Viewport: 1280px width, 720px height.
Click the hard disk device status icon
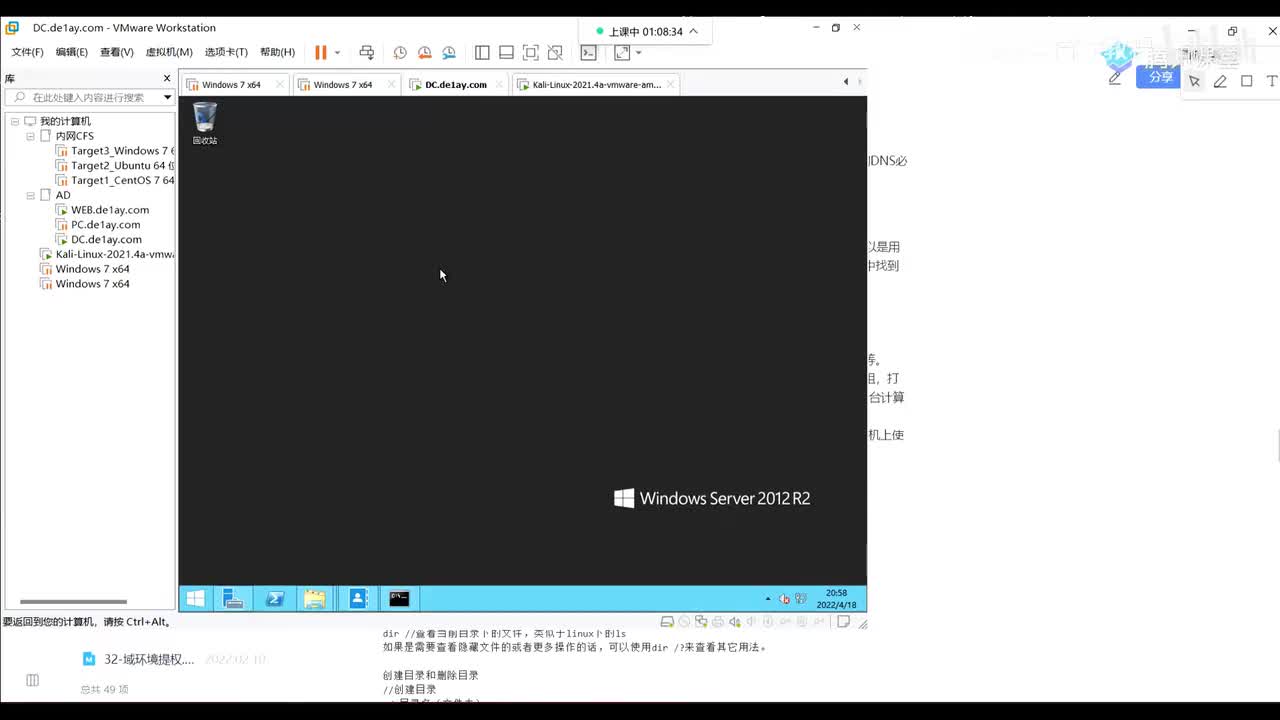point(669,622)
